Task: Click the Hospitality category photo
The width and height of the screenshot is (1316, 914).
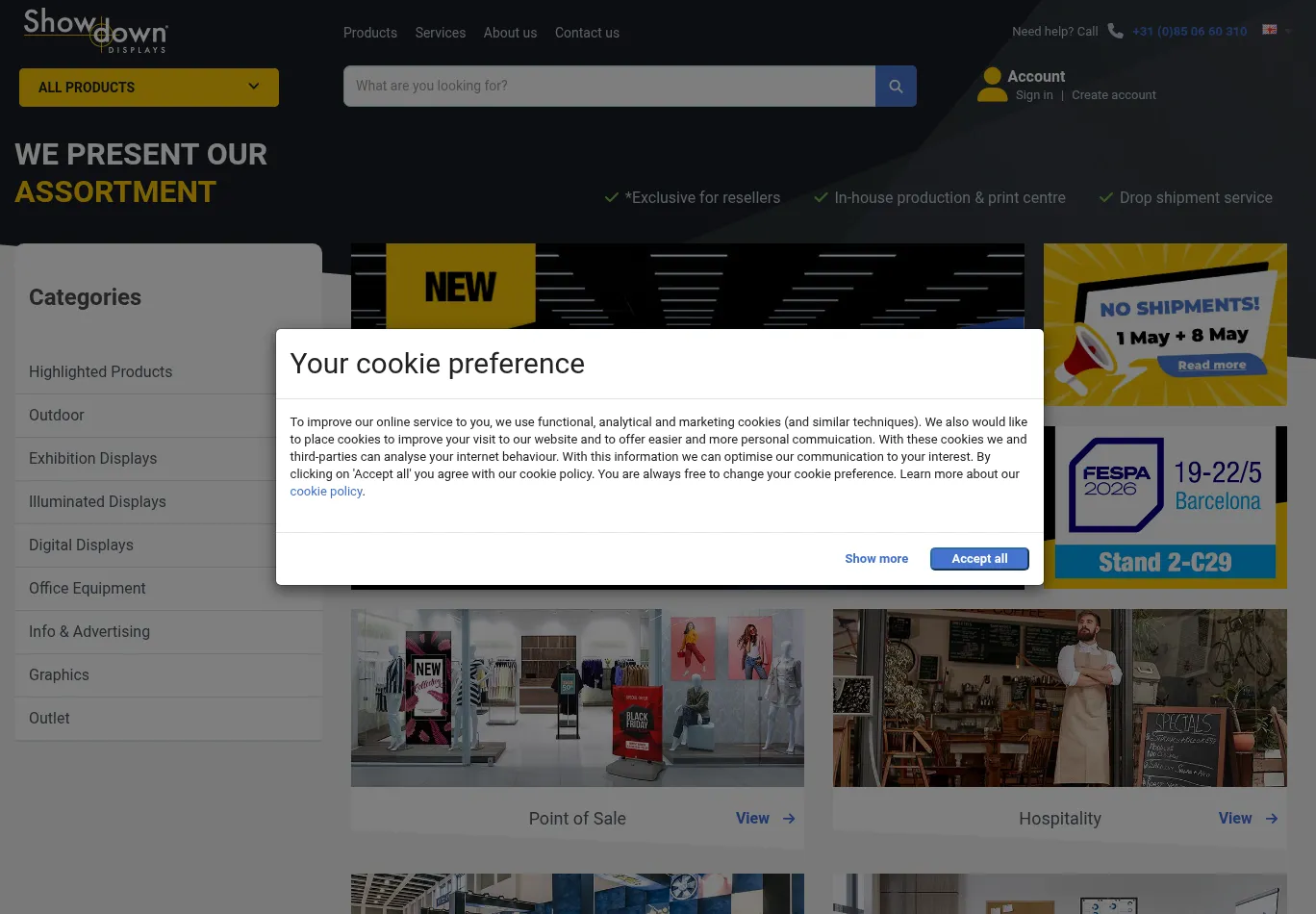Action: 1059,698
